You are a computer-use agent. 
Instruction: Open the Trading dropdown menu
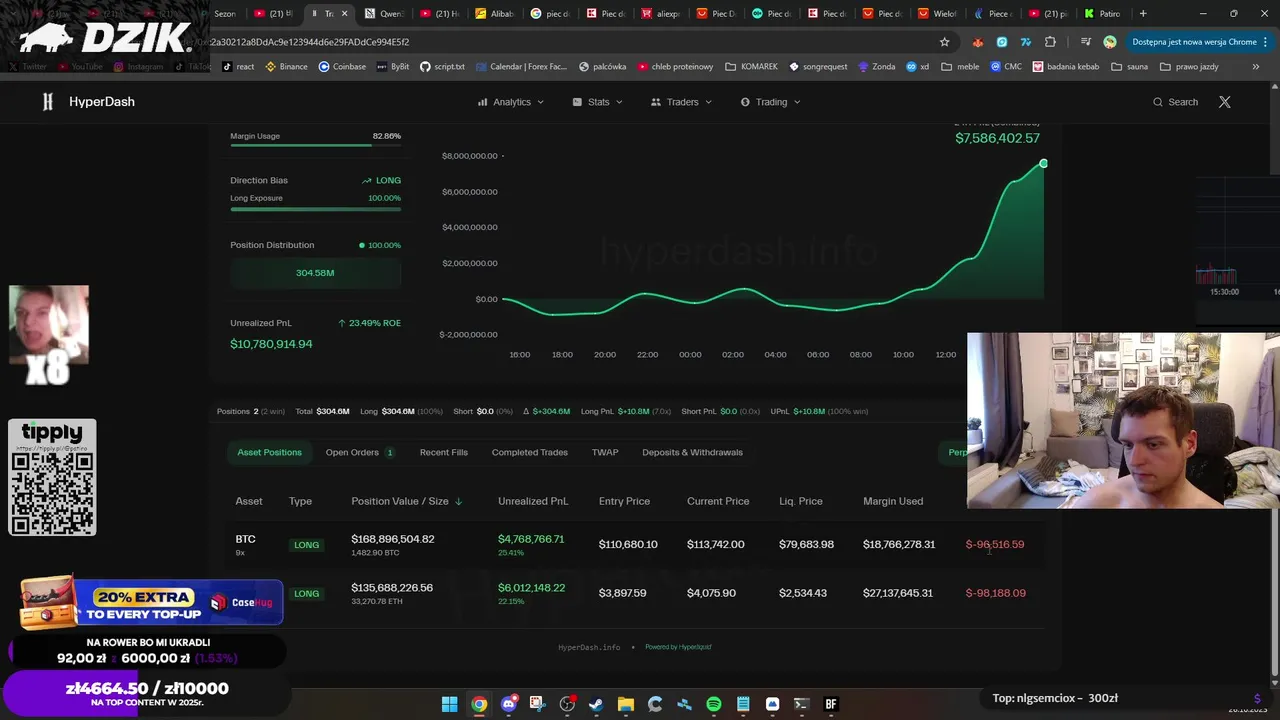771,102
